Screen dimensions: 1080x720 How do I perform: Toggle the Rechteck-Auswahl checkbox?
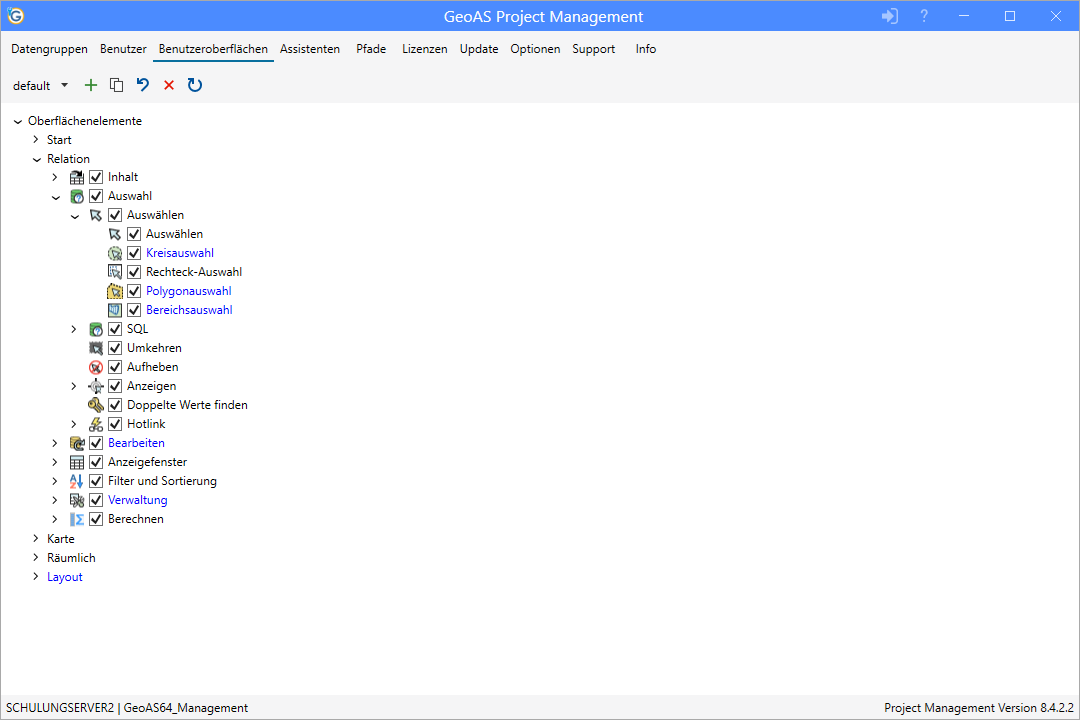[x=134, y=272]
